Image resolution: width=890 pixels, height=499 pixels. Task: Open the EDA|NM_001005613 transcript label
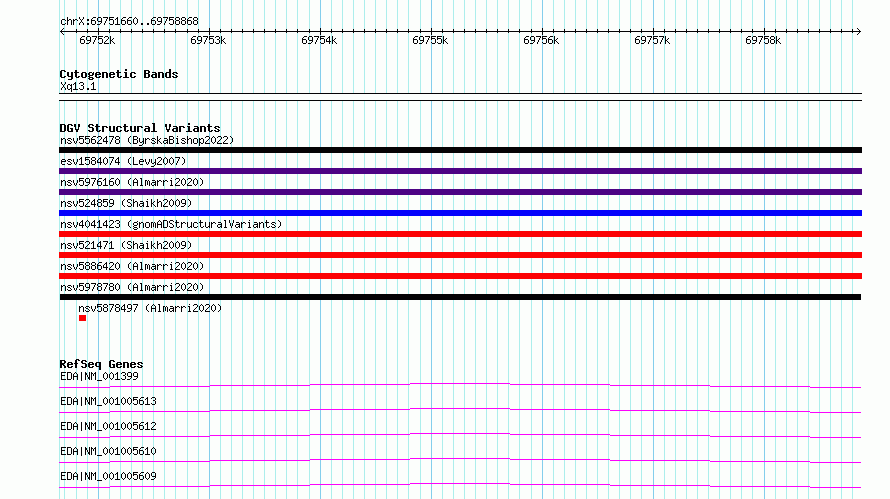click(108, 401)
